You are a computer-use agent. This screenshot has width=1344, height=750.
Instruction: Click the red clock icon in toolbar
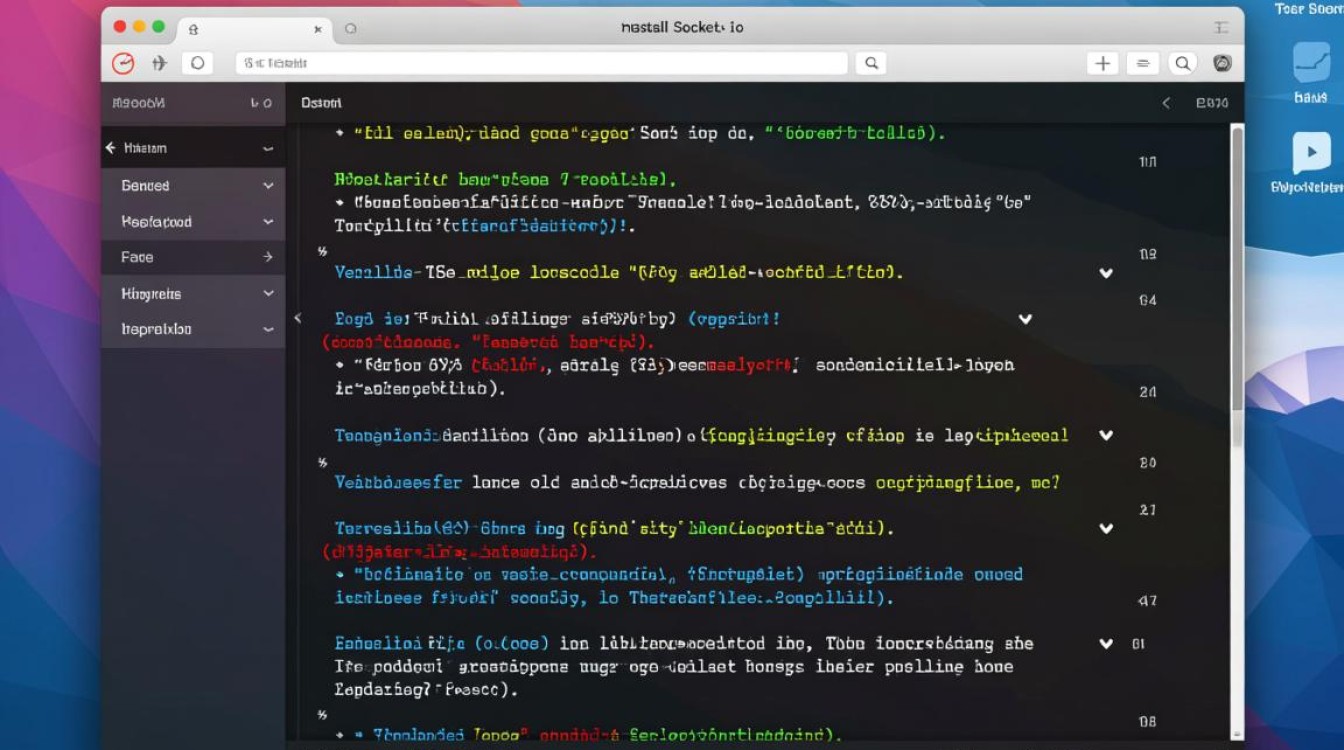tap(123, 63)
